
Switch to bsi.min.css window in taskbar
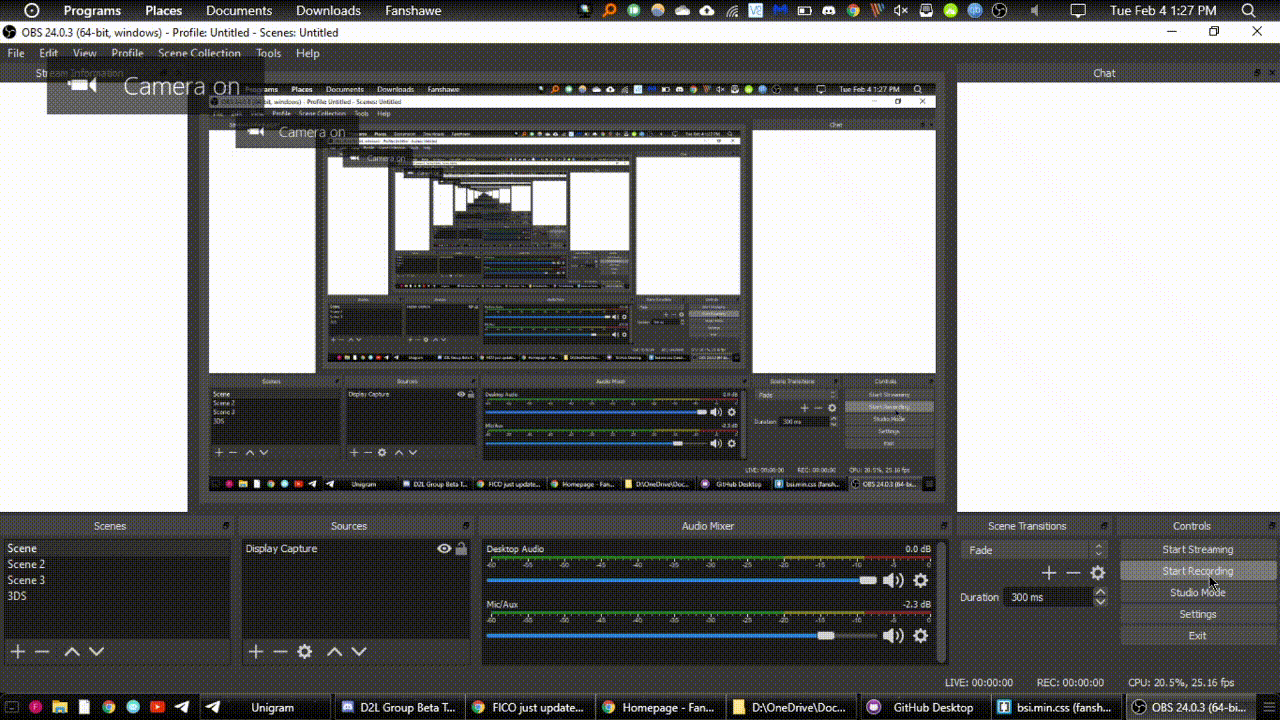(1055, 707)
